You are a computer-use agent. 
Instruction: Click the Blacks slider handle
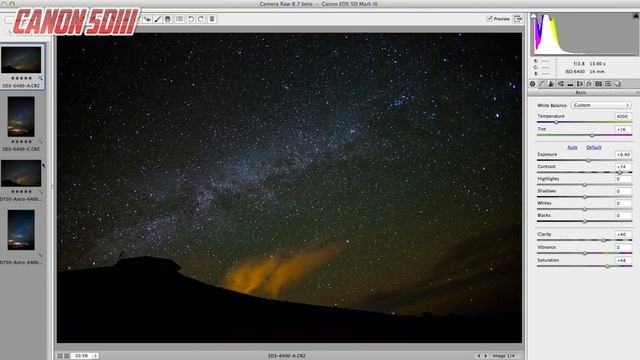(x=584, y=221)
